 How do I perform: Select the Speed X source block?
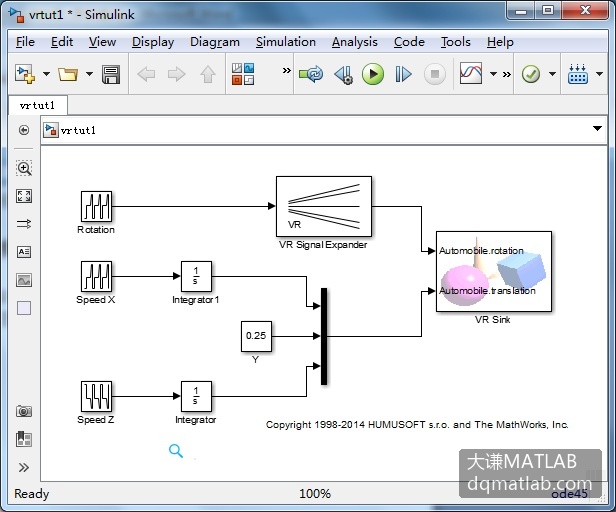point(96,276)
